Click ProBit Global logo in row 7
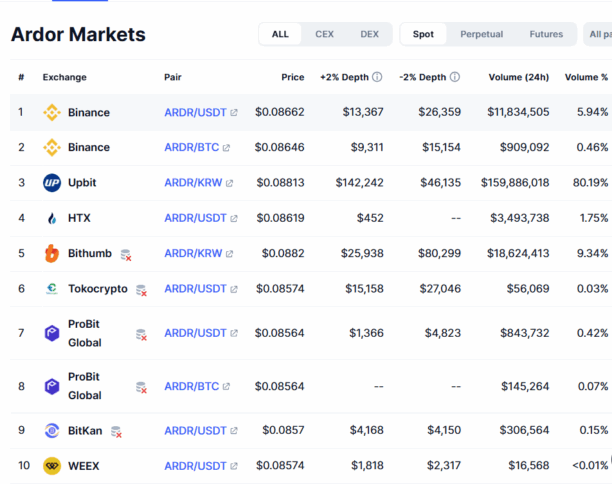Screen dimensions: 612x484 pyautogui.click(x=52, y=333)
